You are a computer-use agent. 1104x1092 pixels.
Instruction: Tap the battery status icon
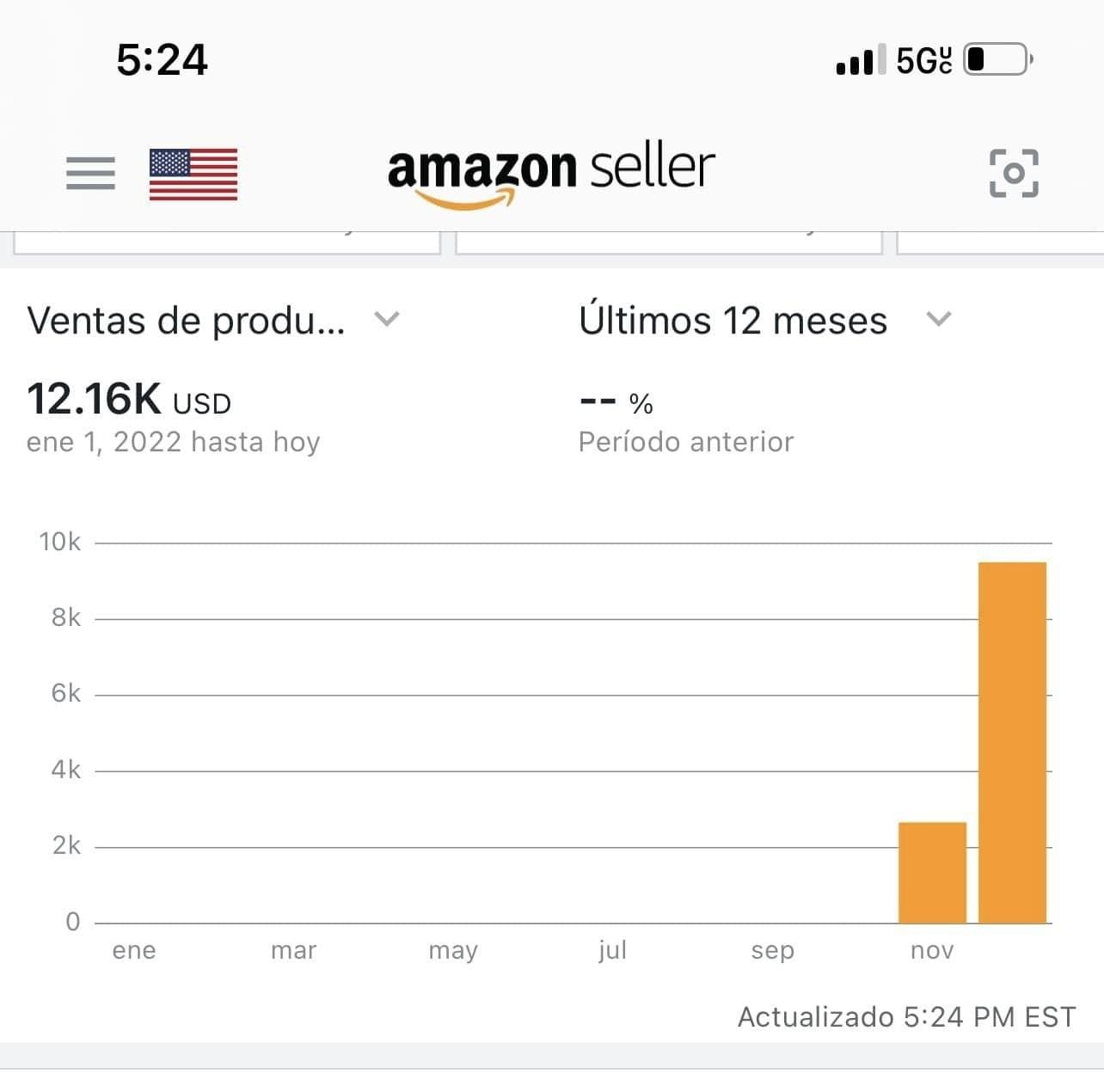pyautogui.click(x=997, y=60)
